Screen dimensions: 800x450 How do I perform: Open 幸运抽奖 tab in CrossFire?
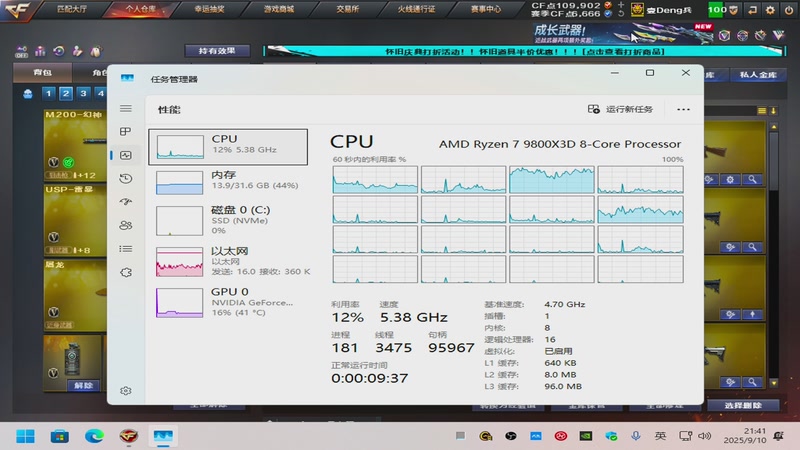[210, 9]
